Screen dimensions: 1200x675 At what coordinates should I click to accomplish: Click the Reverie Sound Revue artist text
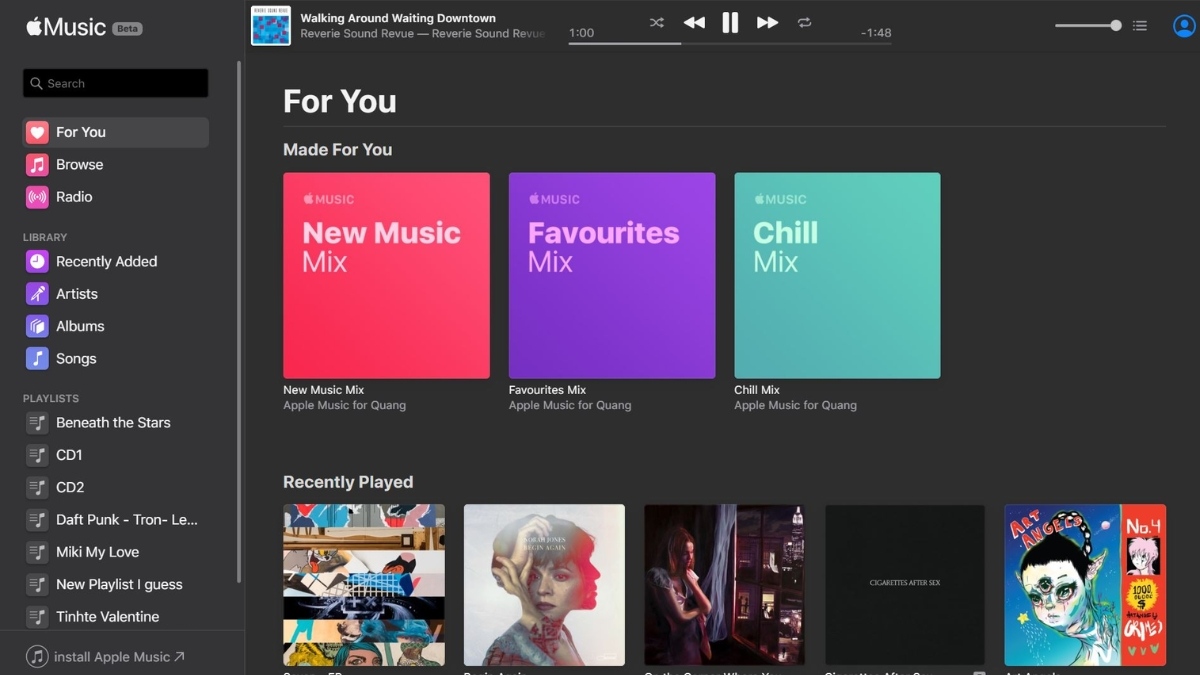pyautogui.click(x=423, y=34)
